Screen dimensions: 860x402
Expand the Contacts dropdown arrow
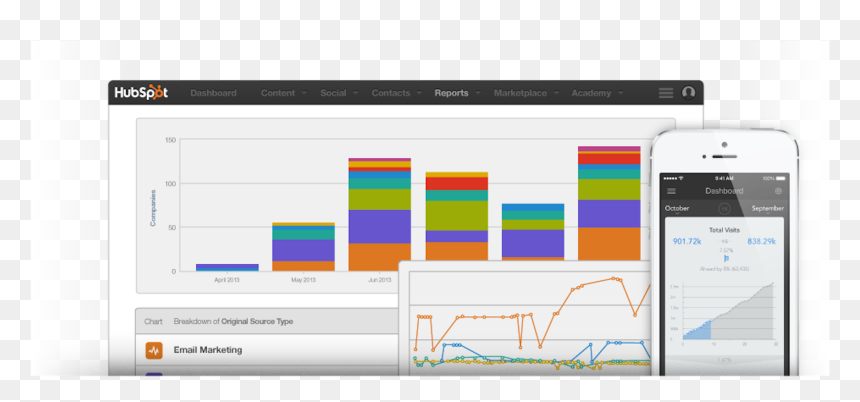419,93
